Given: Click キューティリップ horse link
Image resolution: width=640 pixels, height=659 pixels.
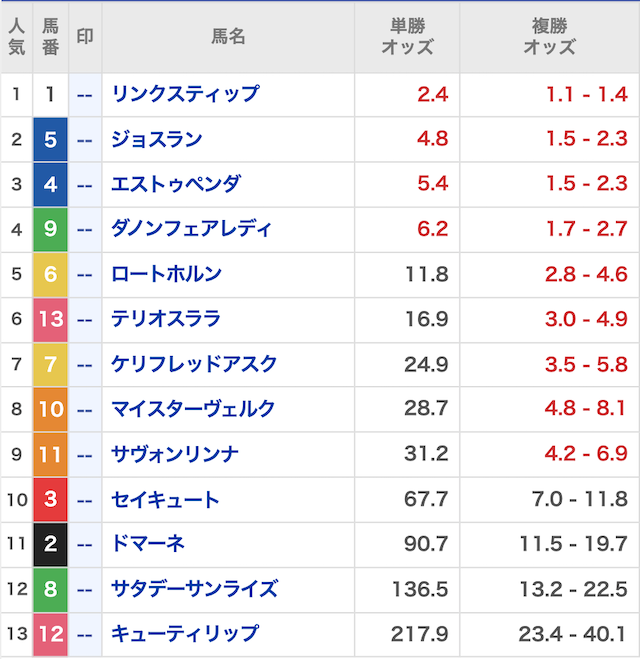Looking at the screenshot, I should tap(185, 634).
